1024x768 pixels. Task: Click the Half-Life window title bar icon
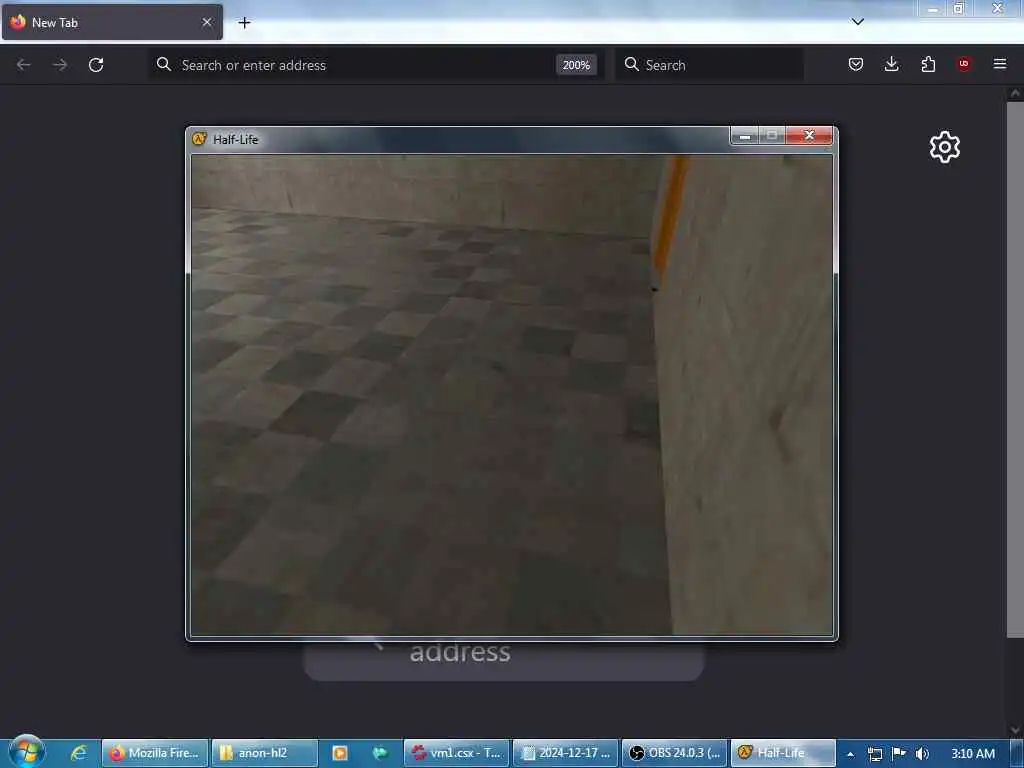click(199, 138)
